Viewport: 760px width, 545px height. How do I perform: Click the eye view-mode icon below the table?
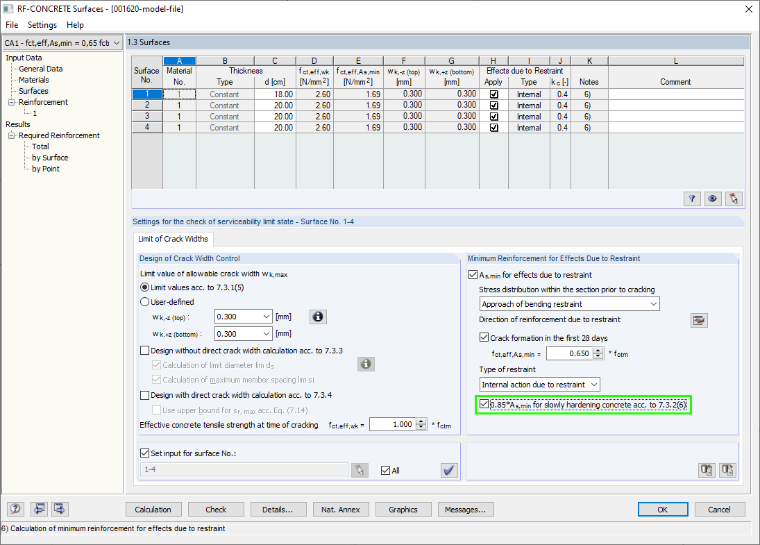coord(712,198)
